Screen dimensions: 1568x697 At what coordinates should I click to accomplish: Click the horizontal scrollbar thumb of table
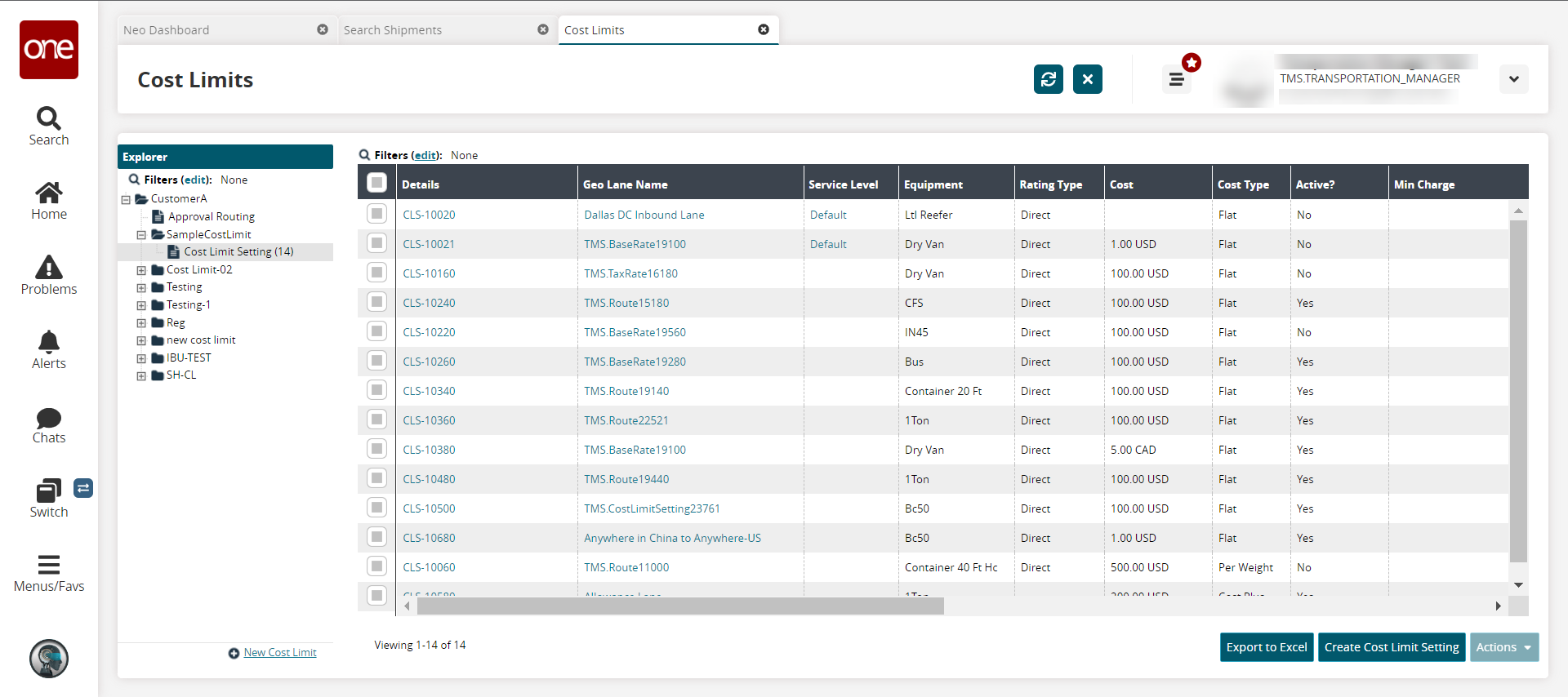tap(680, 606)
